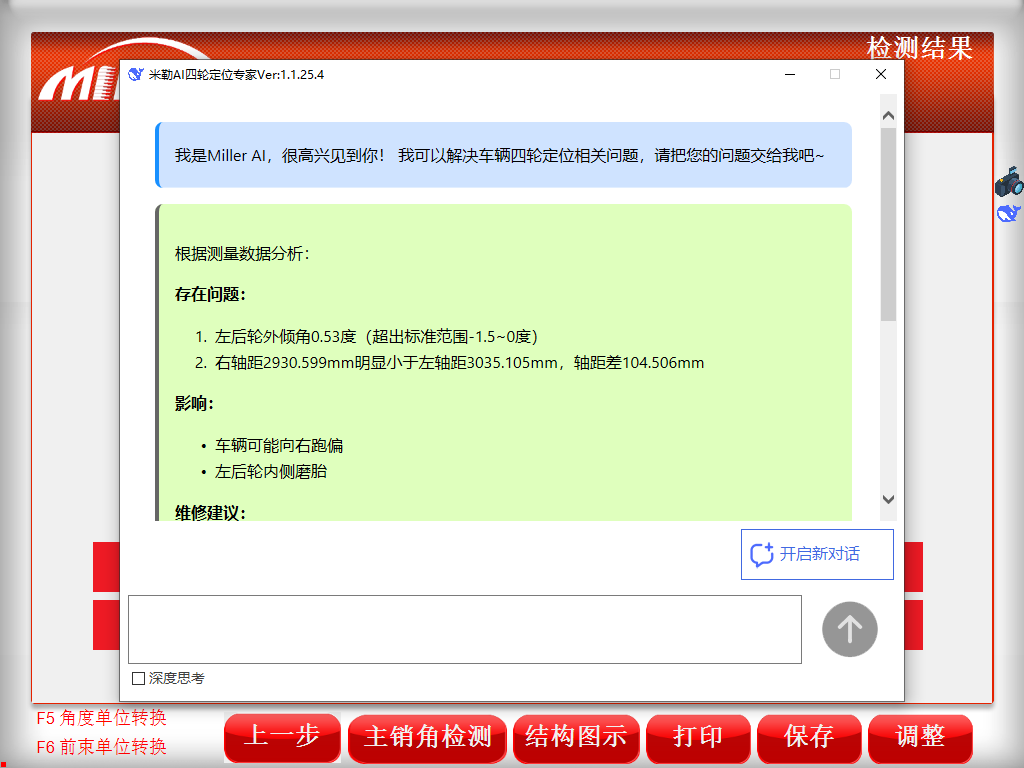Send message with the up arrow button
This screenshot has height=768, width=1024.
(850, 629)
